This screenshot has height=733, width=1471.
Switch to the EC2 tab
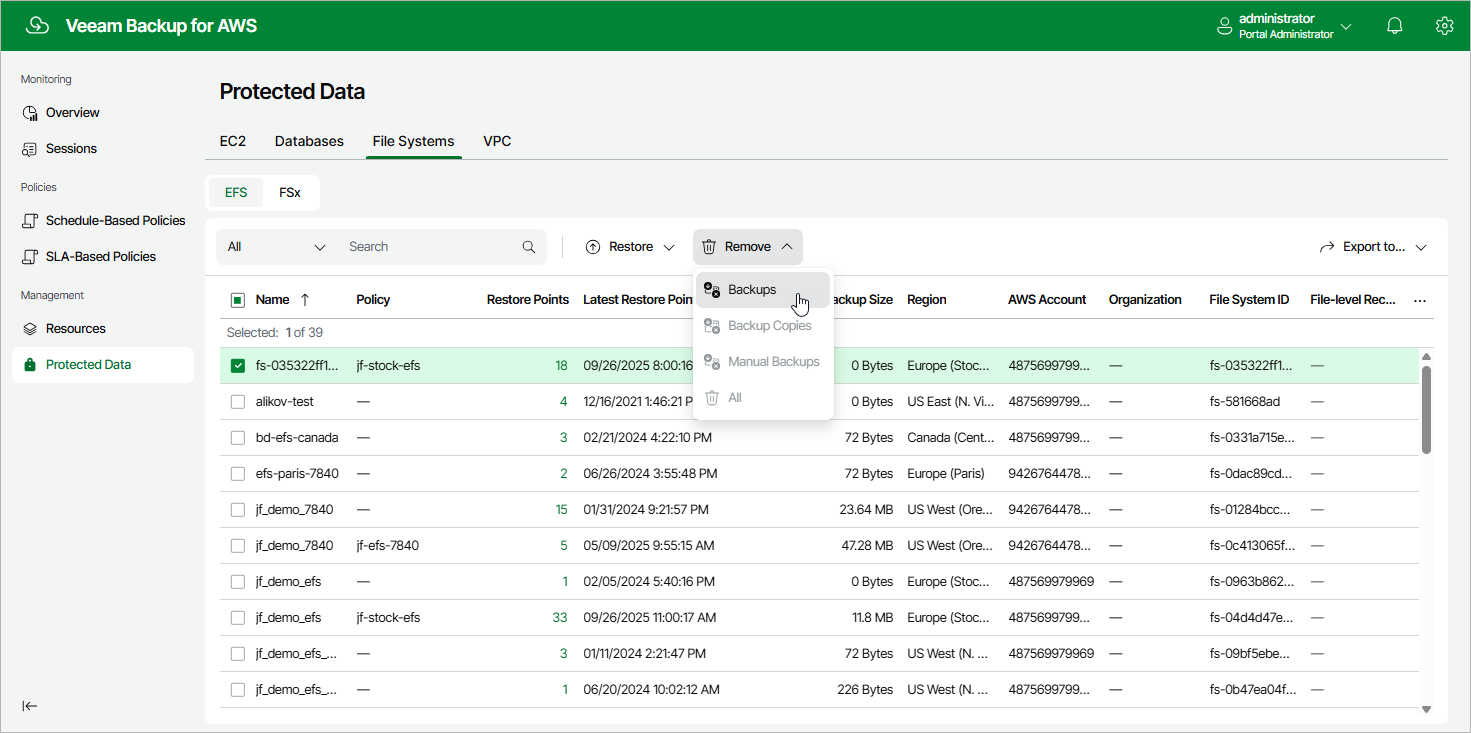pos(233,141)
